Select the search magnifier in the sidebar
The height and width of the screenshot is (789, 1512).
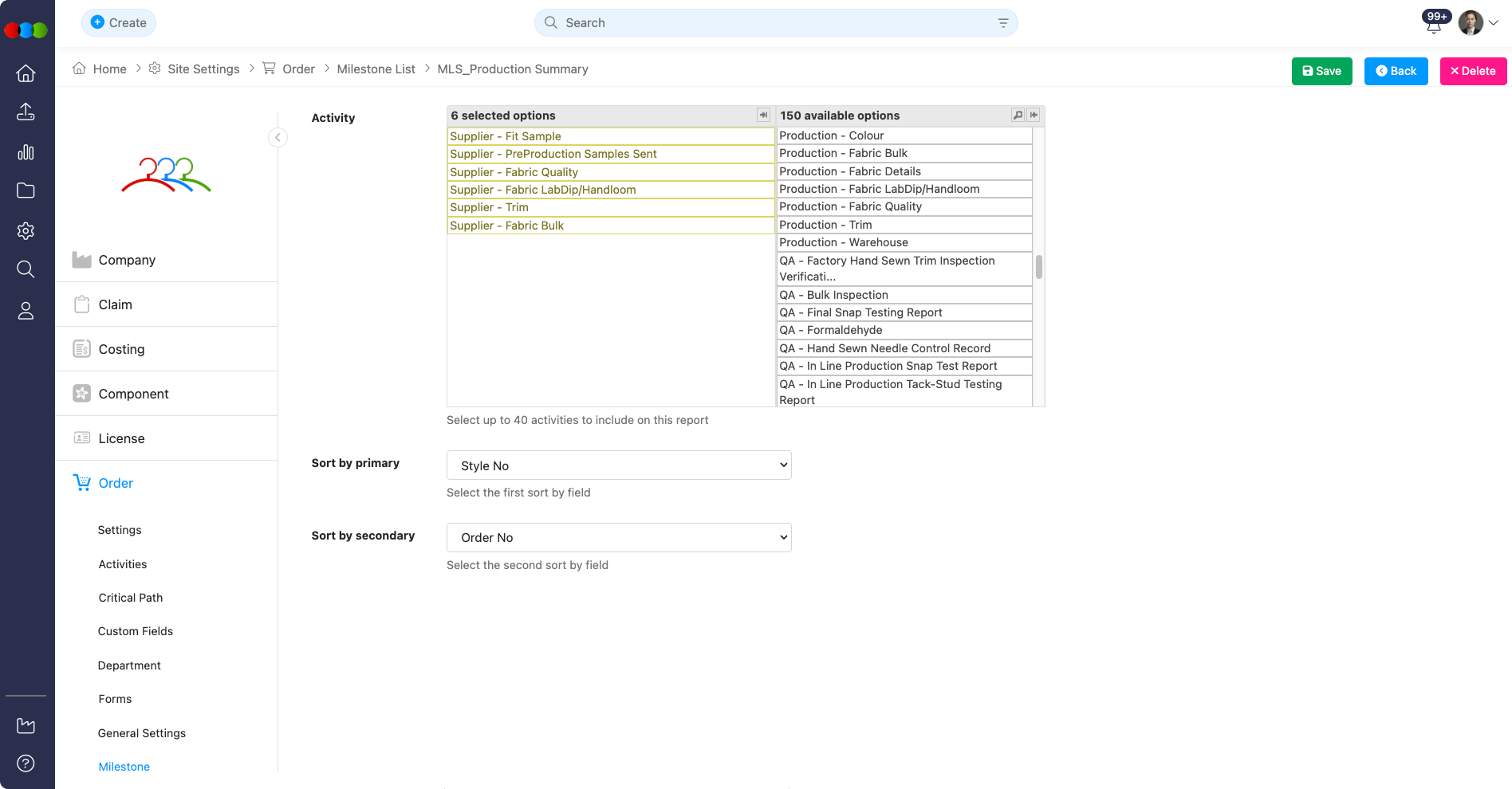[26, 269]
